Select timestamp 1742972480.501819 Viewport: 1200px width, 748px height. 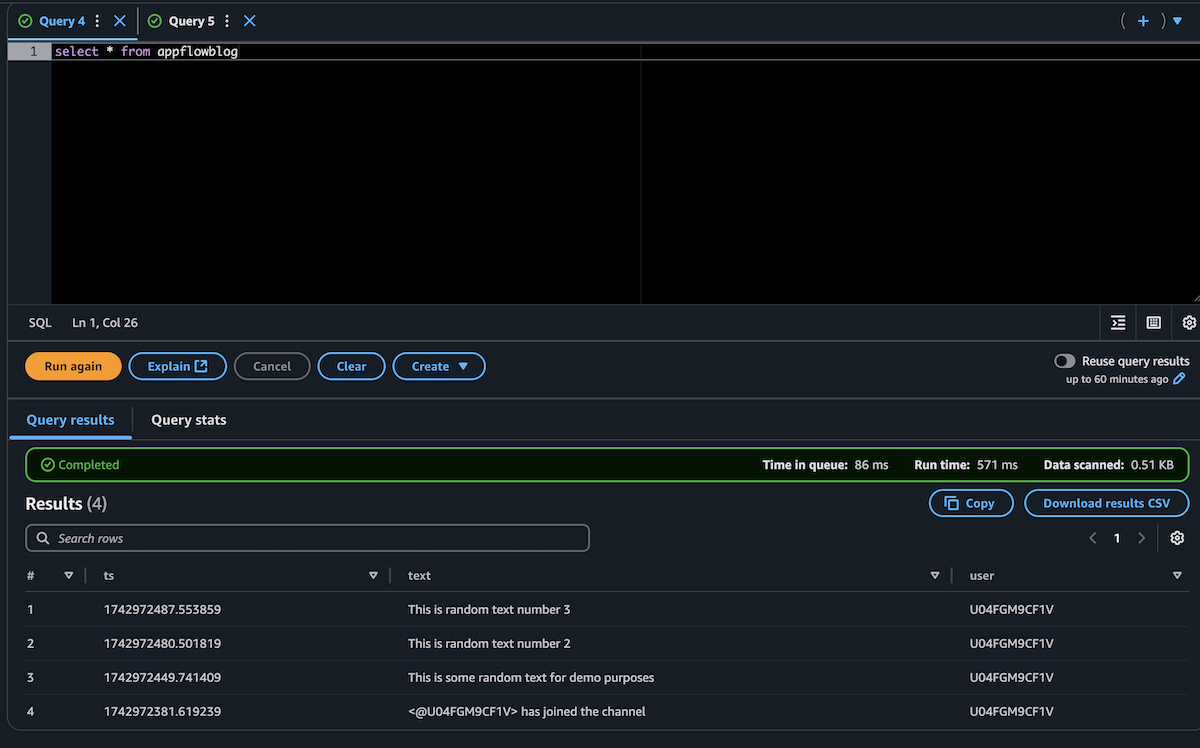tap(162, 643)
